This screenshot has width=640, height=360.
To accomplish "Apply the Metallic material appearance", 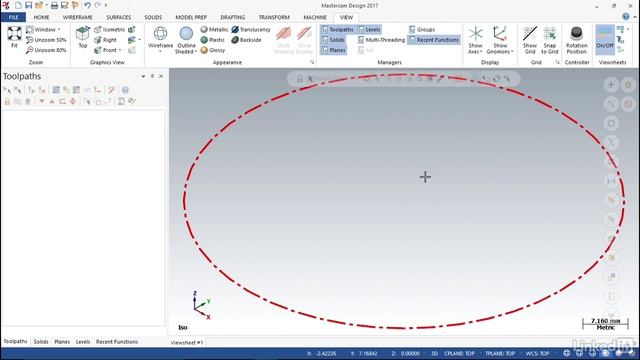I will (x=214, y=30).
